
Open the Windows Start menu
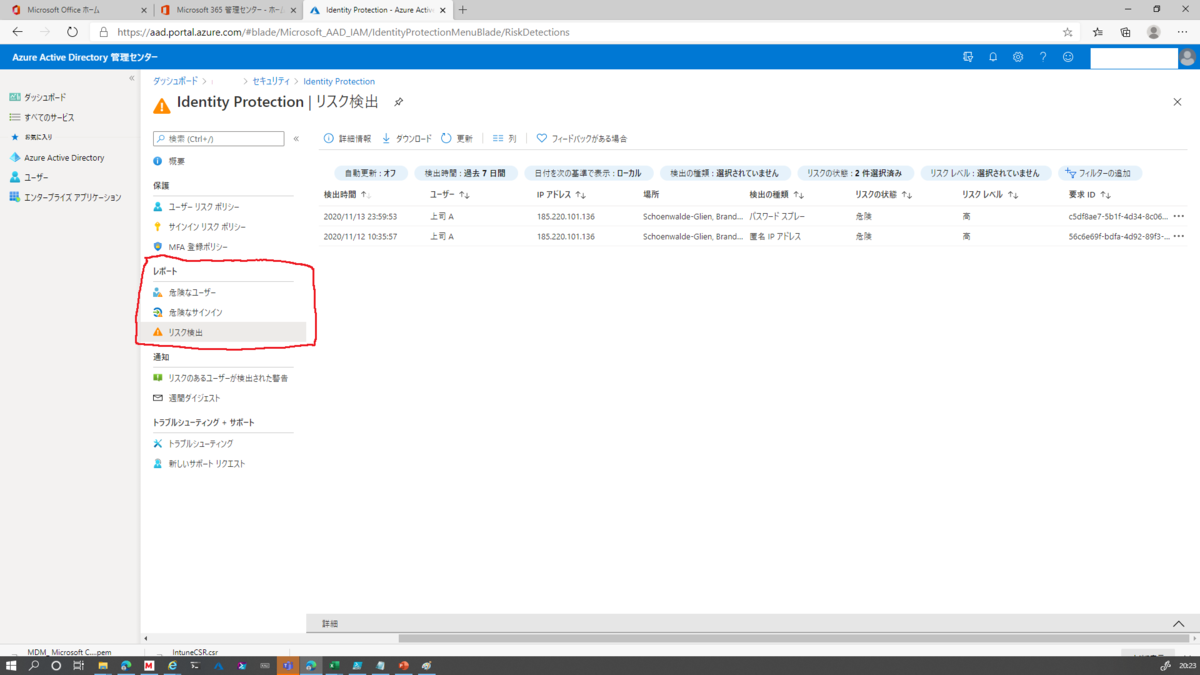11,665
